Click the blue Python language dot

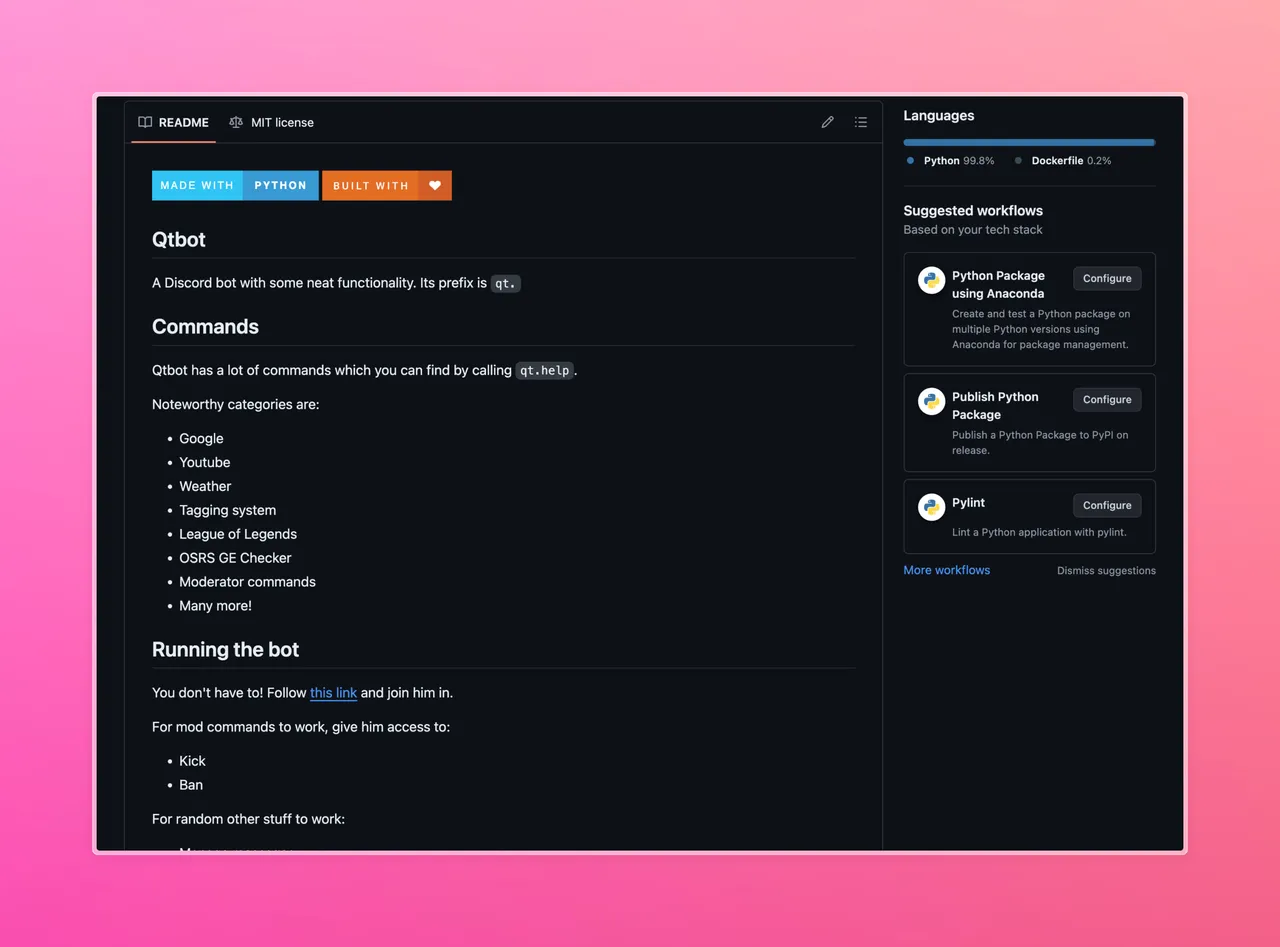pyautogui.click(x=910, y=160)
